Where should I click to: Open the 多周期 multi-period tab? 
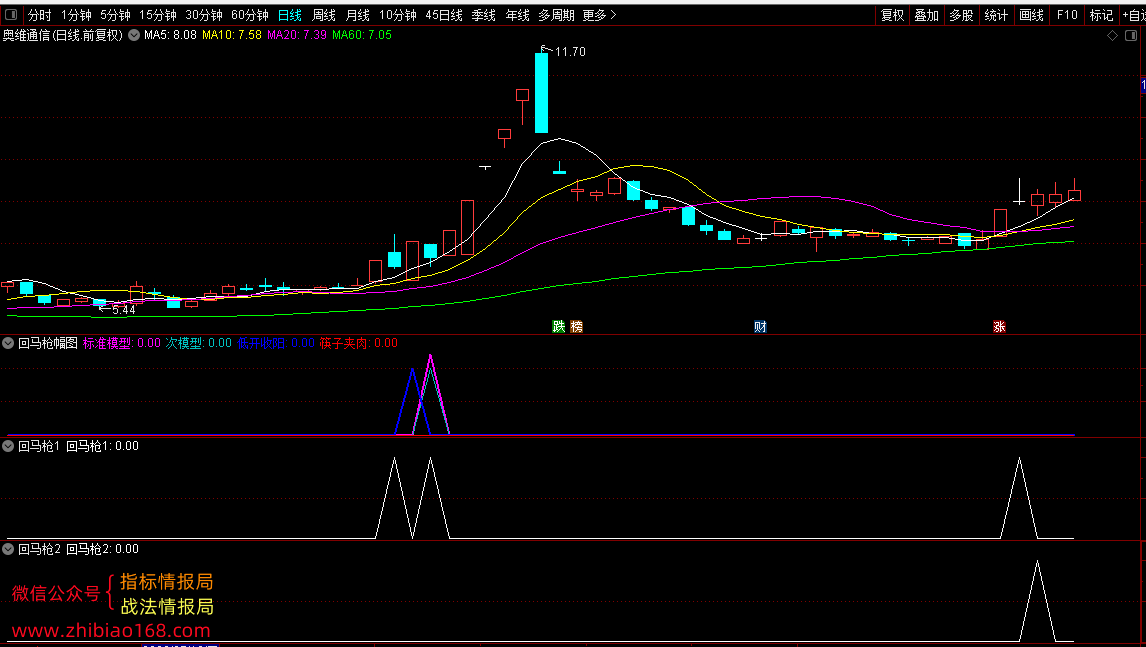(556, 15)
